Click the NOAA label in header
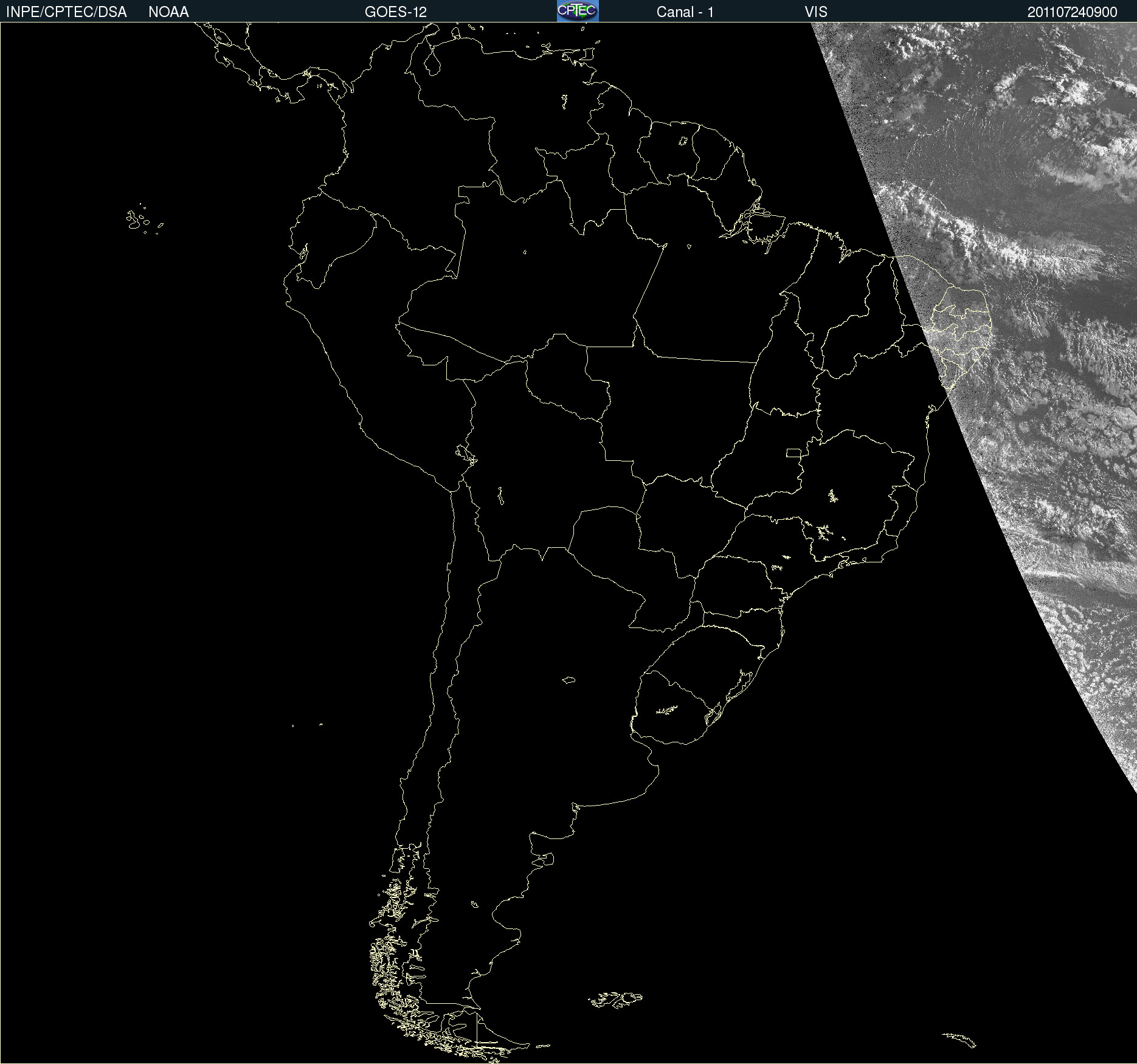 [168, 12]
